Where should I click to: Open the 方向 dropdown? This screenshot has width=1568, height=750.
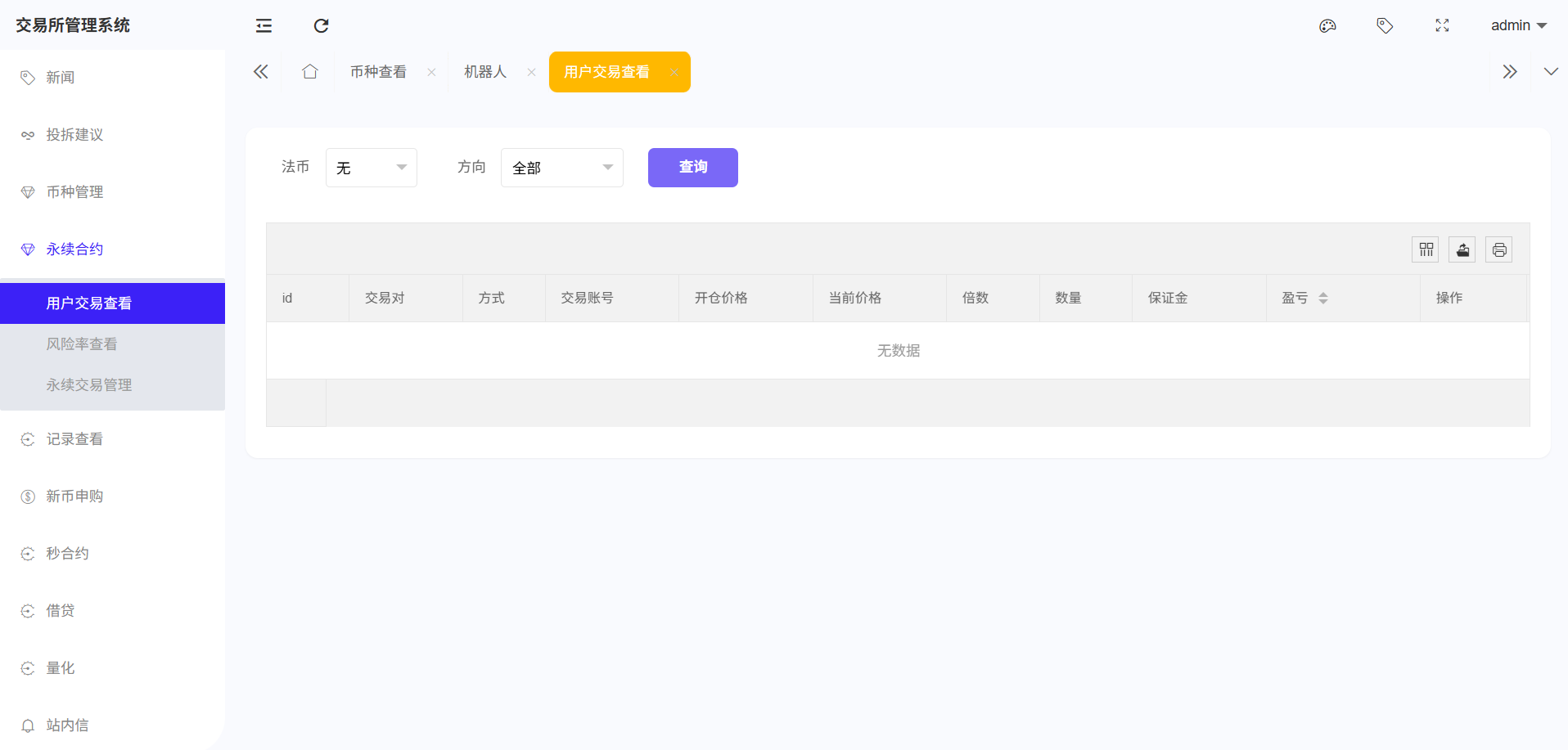(562, 168)
